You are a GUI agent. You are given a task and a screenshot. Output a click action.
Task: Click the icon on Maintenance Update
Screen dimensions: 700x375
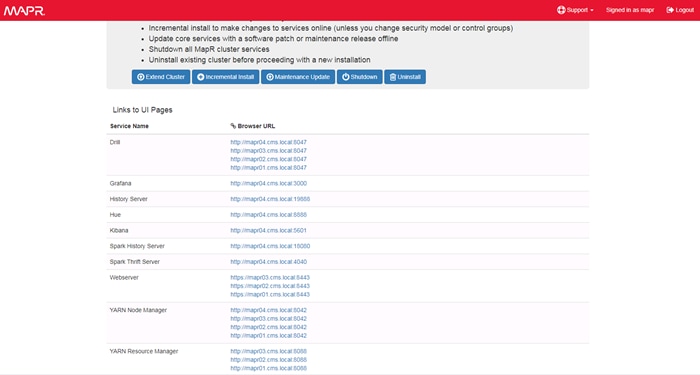coord(270,77)
